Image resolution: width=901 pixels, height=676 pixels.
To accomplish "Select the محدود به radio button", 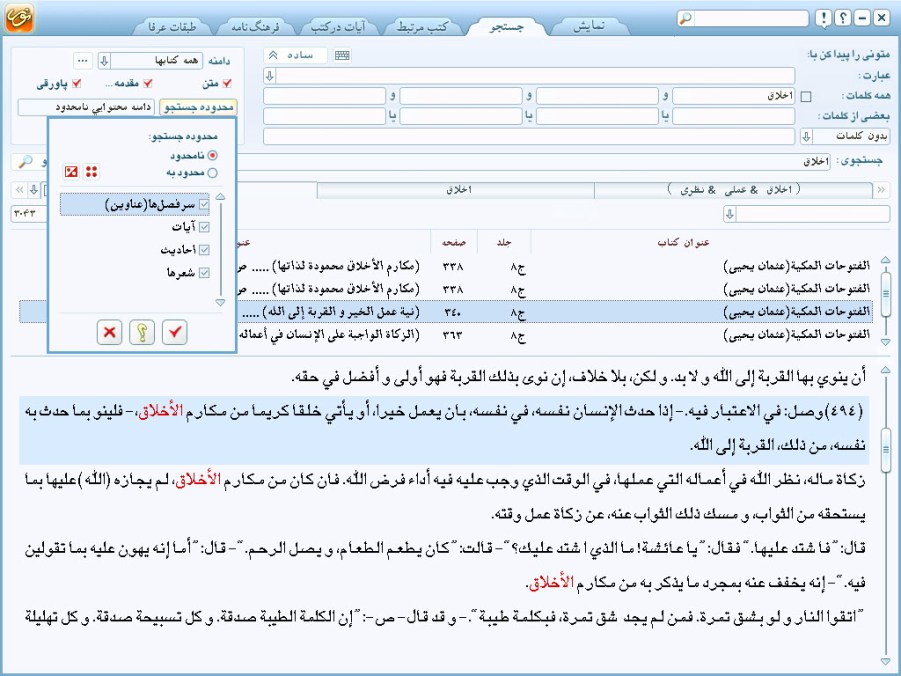I will click(x=213, y=172).
